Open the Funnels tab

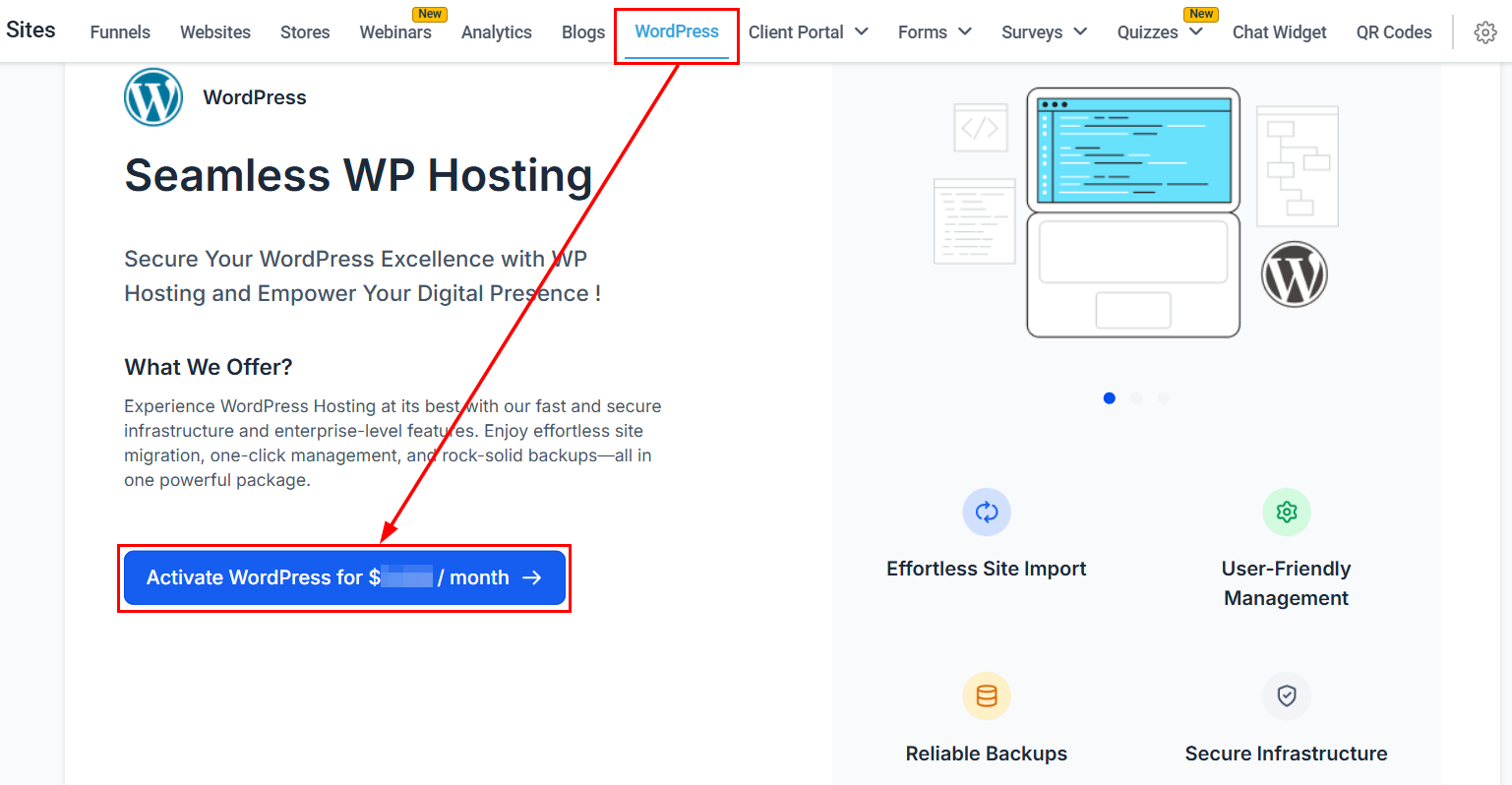pyautogui.click(x=120, y=32)
